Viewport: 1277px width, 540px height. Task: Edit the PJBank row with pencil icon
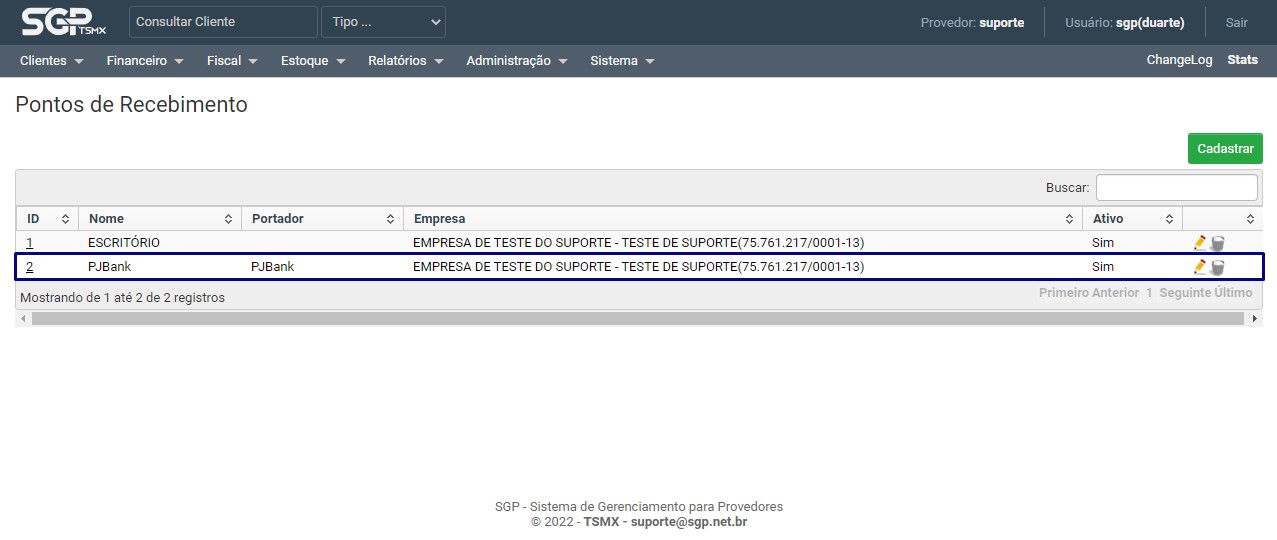click(x=1200, y=267)
